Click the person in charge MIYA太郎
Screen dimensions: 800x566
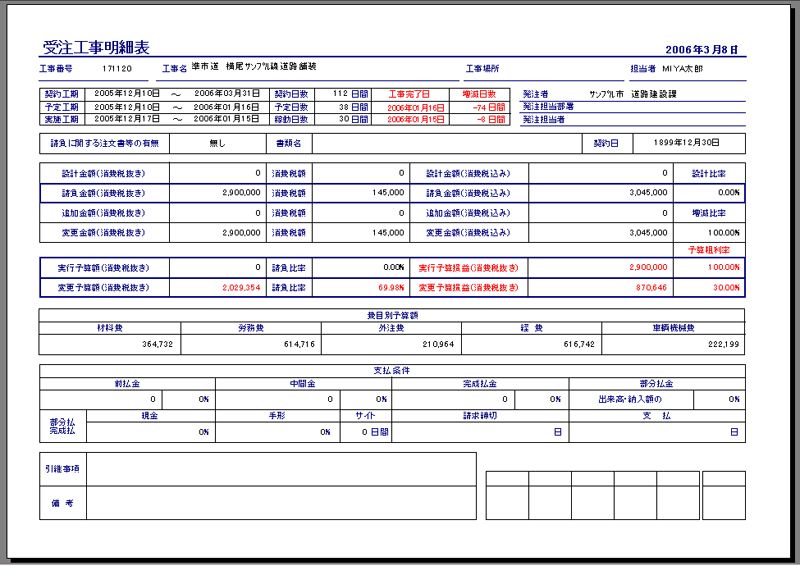pos(682,68)
